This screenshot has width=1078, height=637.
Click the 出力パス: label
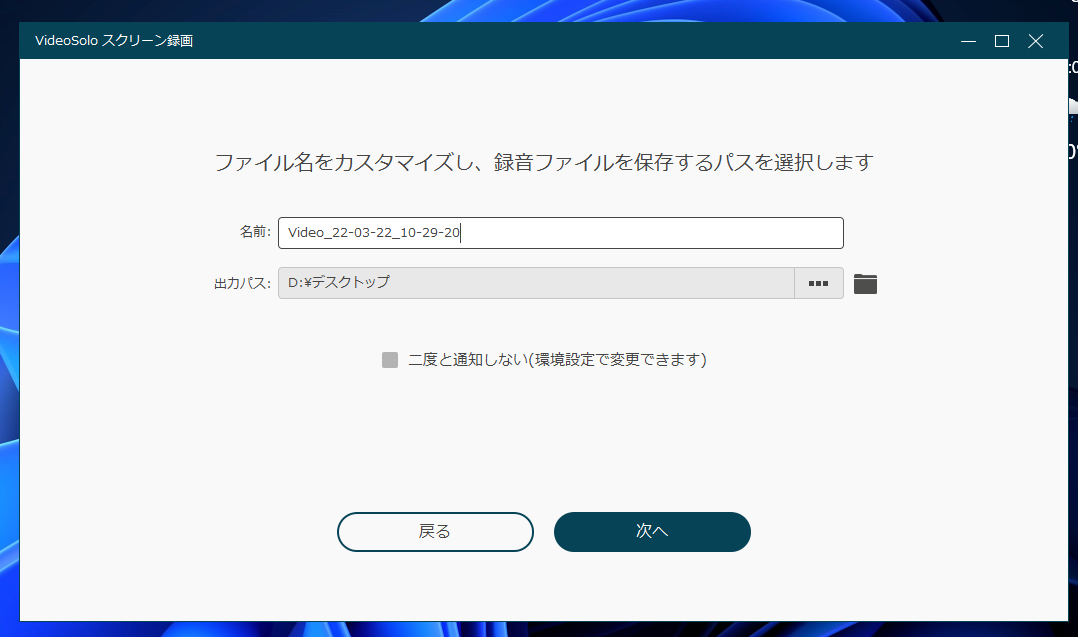(243, 283)
